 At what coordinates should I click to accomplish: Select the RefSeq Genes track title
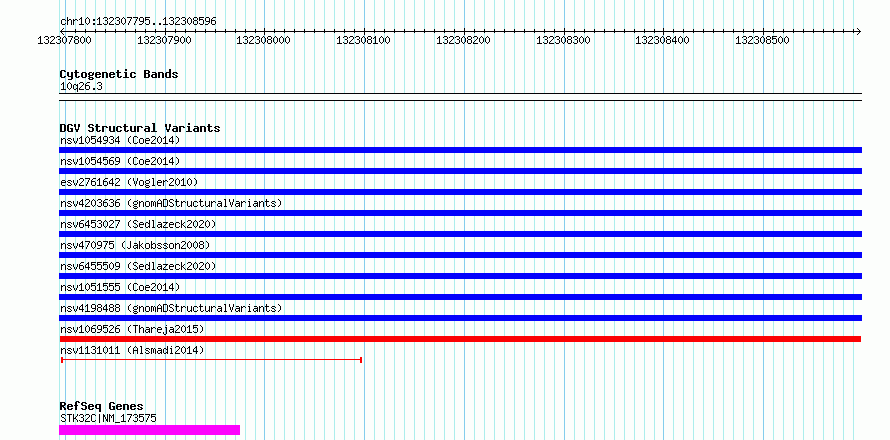pyautogui.click(x=102, y=407)
